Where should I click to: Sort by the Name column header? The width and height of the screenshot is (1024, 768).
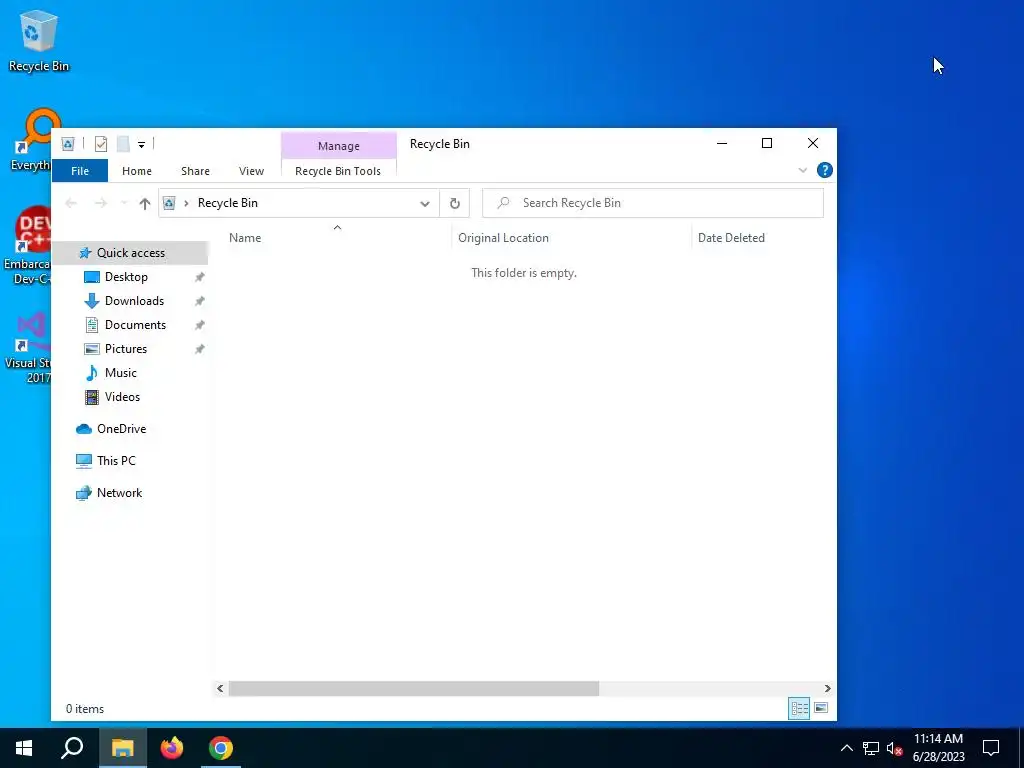point(337,238)
